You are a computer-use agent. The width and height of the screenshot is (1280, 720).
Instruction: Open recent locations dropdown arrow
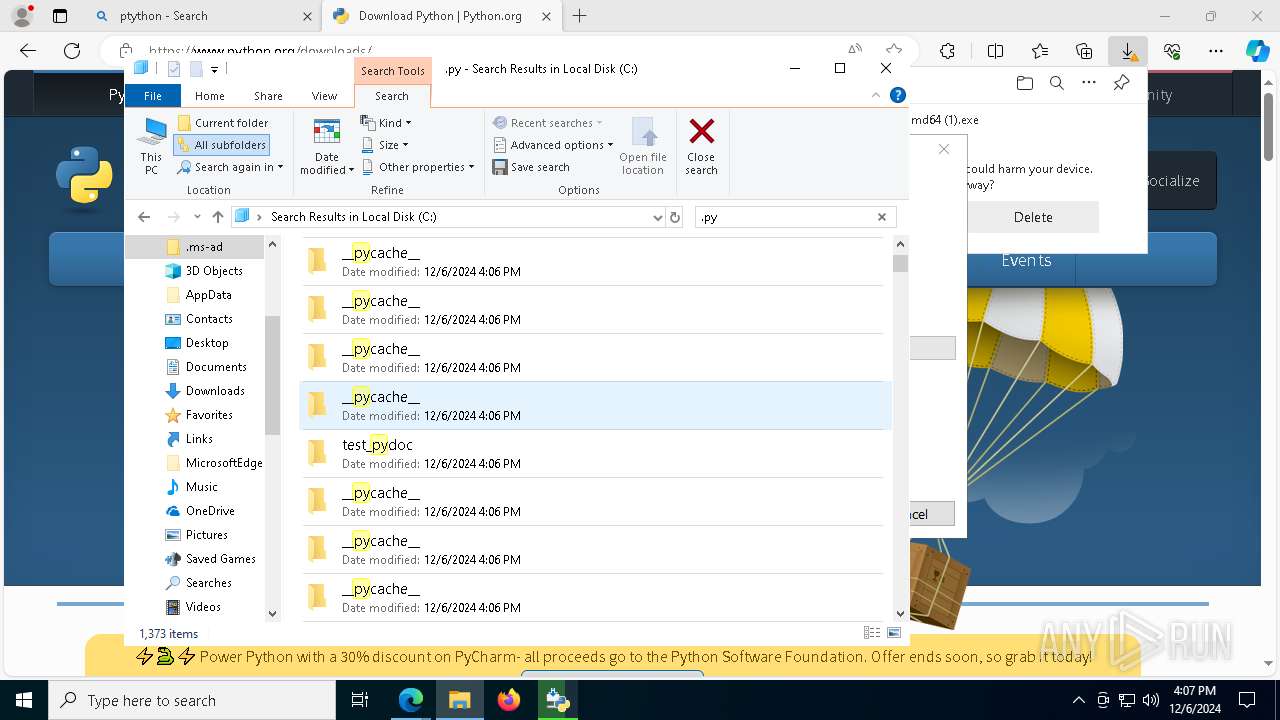[197, 217]
